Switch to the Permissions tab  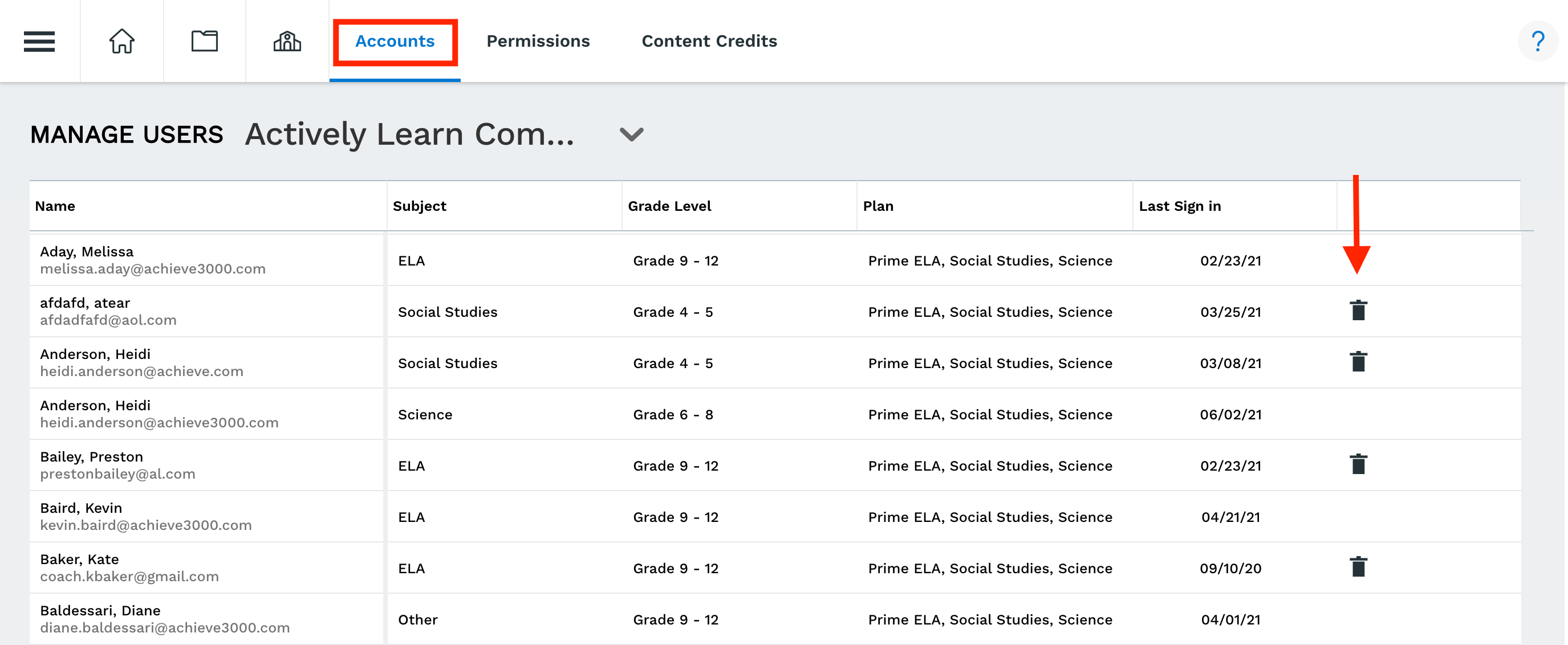tap(538, 42)
